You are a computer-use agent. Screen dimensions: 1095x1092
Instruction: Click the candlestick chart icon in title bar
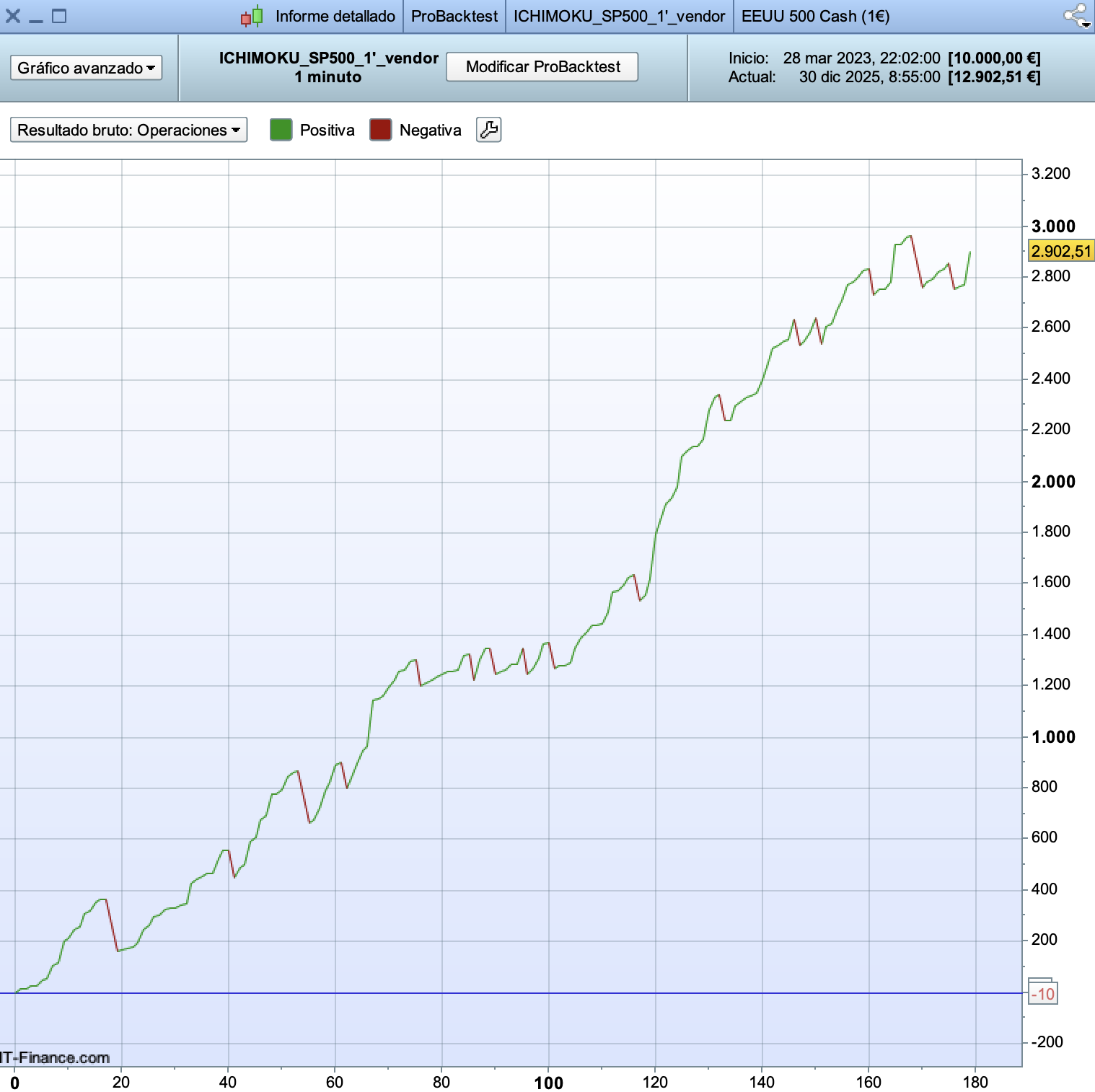click(x=252, y=16)
